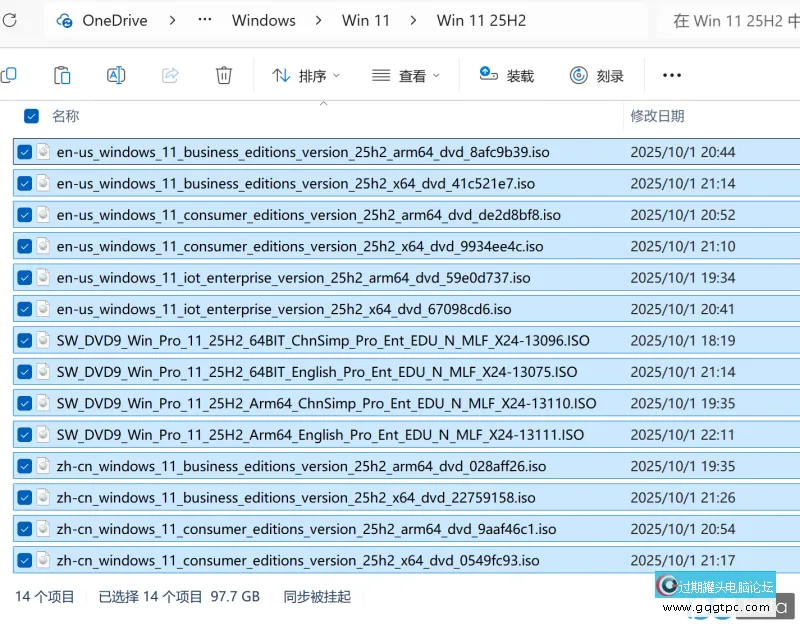Uncheck the en-us business editions arm64 ISO
800x626 pixels.
click(25, 152)
